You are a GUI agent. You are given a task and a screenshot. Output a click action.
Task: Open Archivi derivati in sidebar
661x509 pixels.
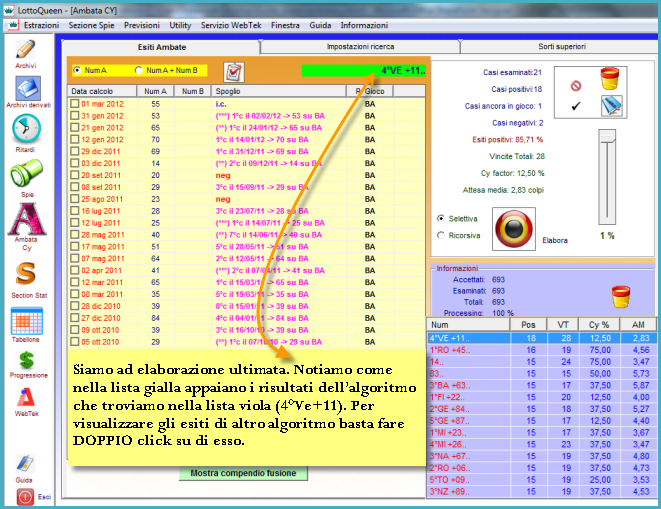[x=28, y=89]
